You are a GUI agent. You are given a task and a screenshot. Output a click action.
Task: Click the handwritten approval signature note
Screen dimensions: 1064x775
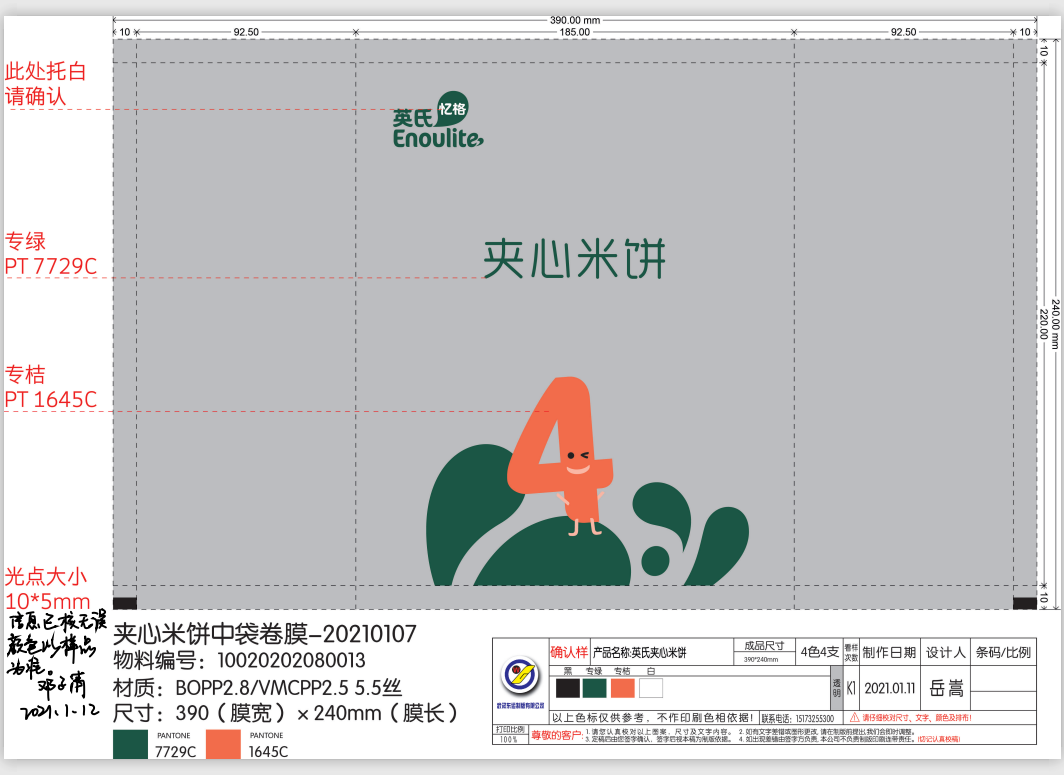pyautogui.click(x=56, y=665)
